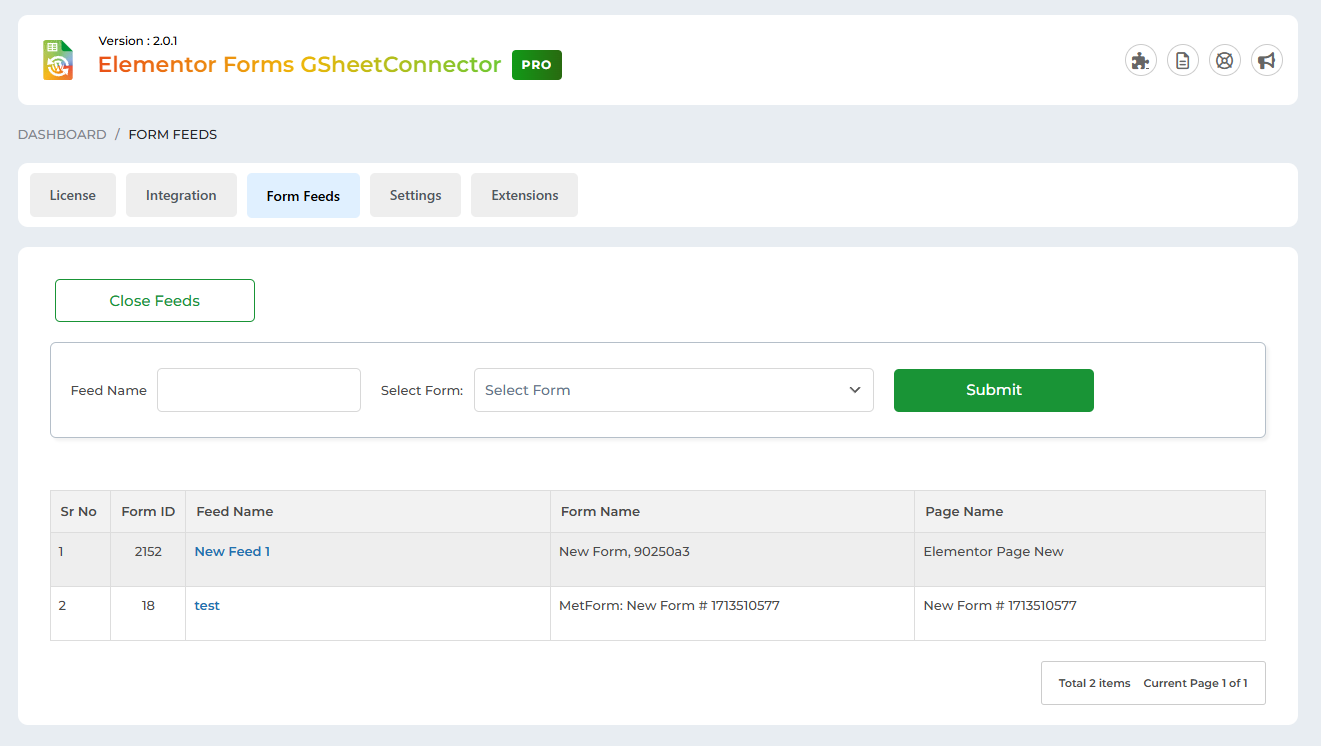Select the Form Feeds tab
The image size is (1321, 746).
coord(303,196)
